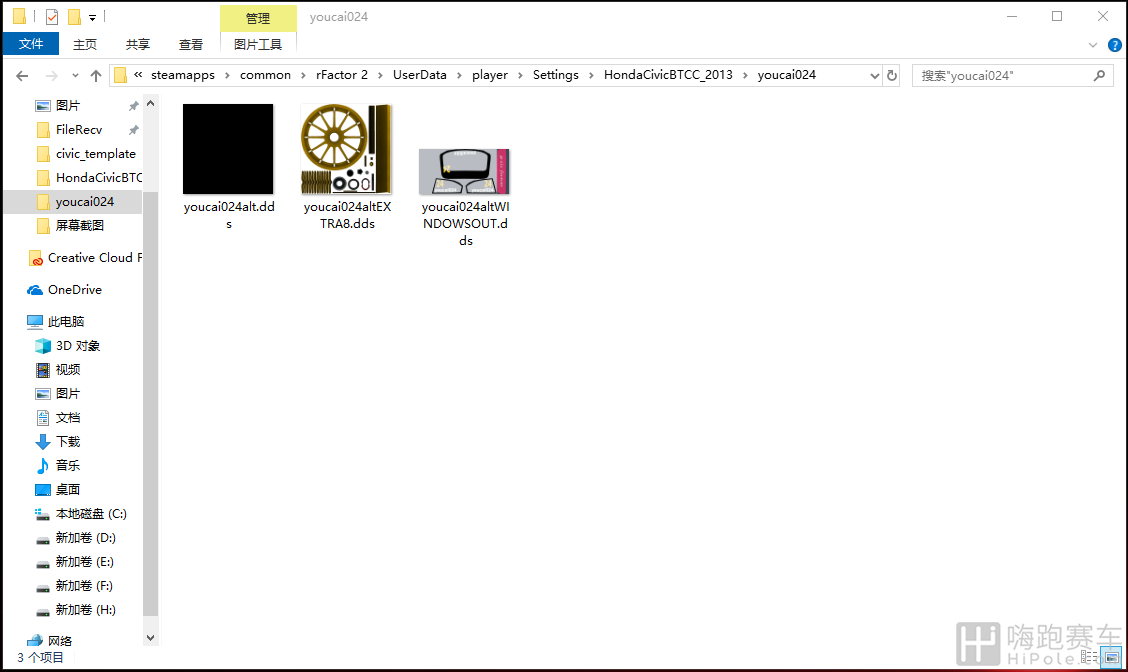This screenshot has height=672, width=1128.
Task: Switch to the 主页 ribbon tab
Action: 85,45
